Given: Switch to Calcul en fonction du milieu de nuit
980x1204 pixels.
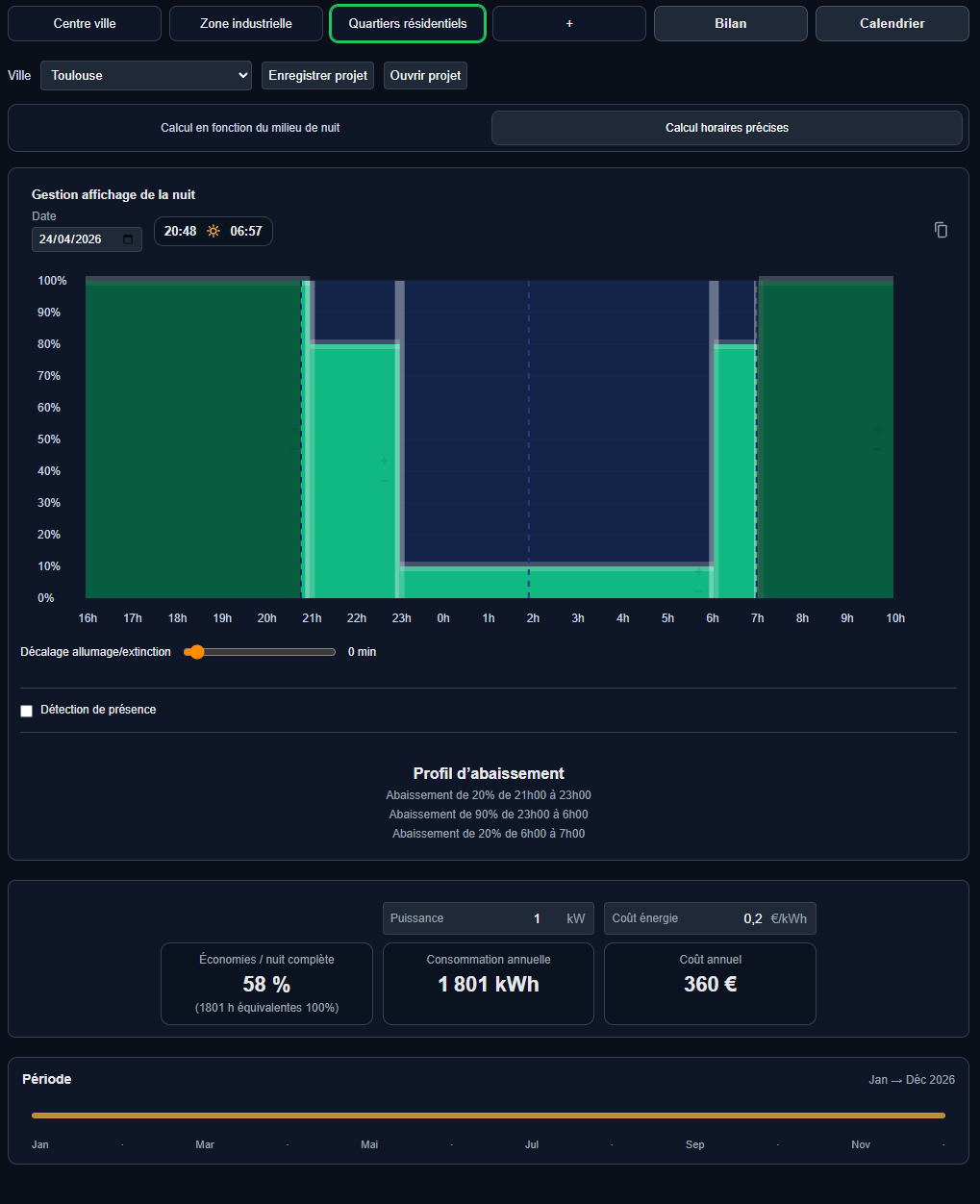Looking at the screenshot, I should 250,128.
